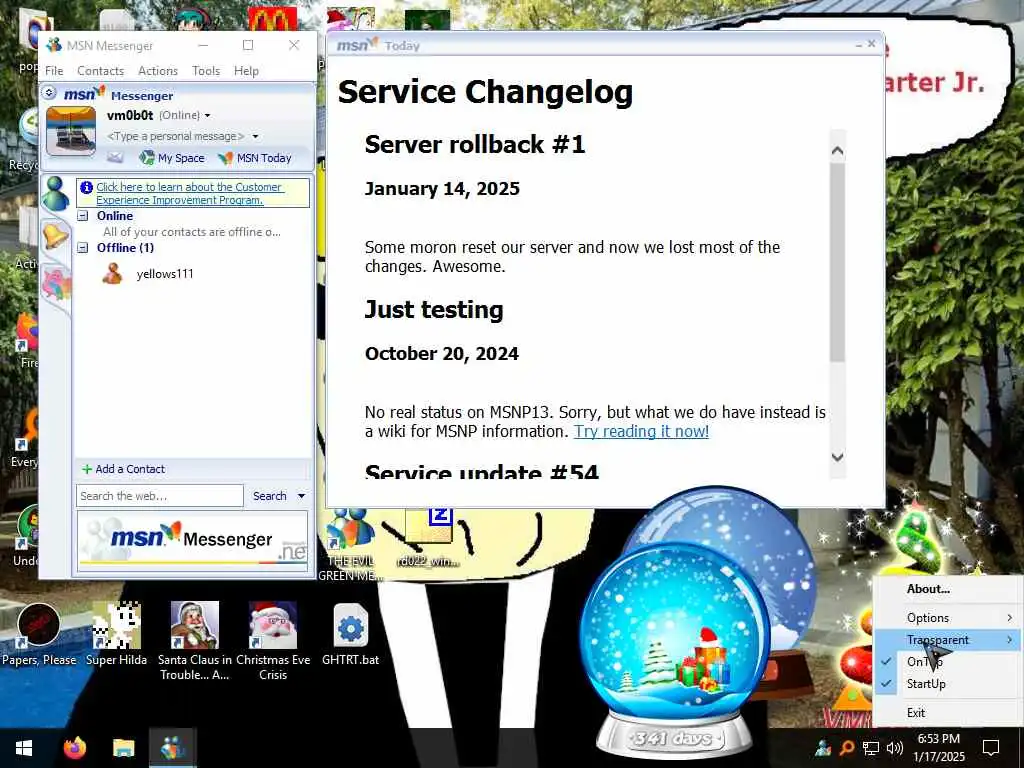
Task: Expand the Transparent submenu
Action: coord(946,640)
